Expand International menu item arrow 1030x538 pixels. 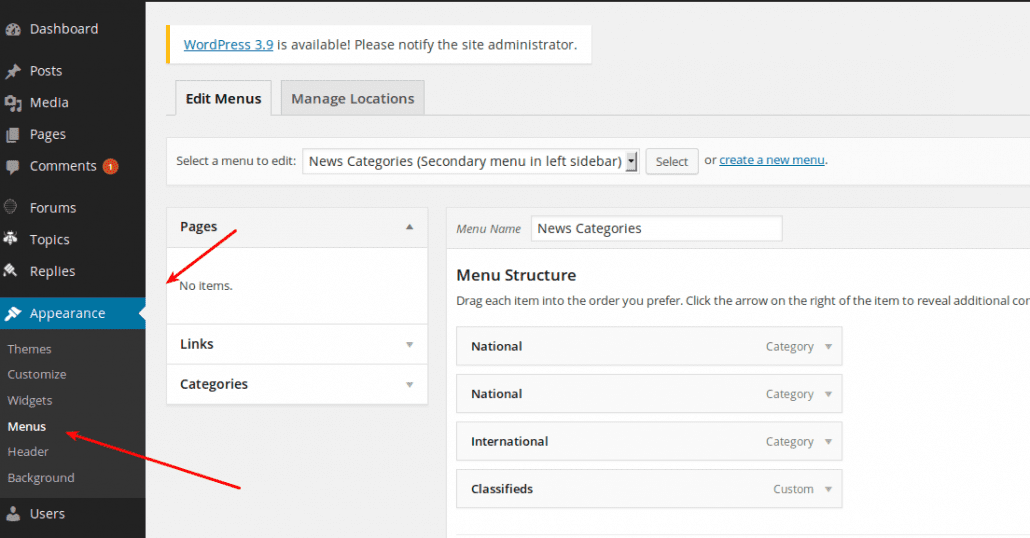[828, 441]
